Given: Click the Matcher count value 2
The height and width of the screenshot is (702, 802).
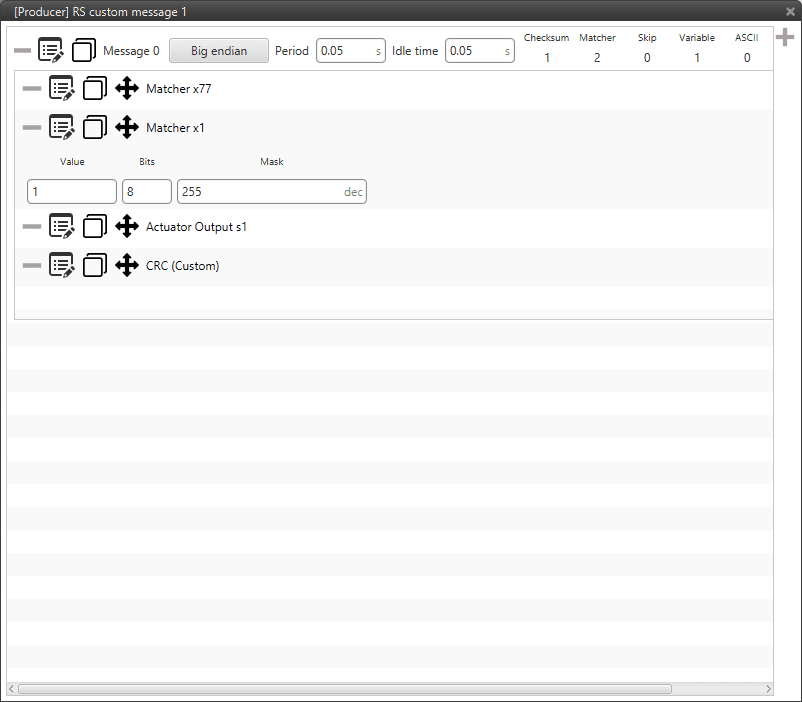Looking at the screenshot, I should pos(597,58).
